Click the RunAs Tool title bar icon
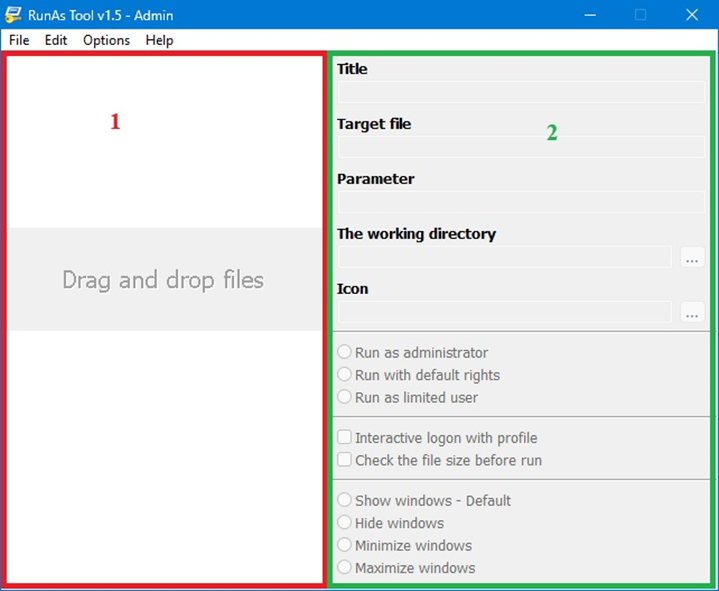The width and height of the screenshot is (719, 591). point(13,15)
